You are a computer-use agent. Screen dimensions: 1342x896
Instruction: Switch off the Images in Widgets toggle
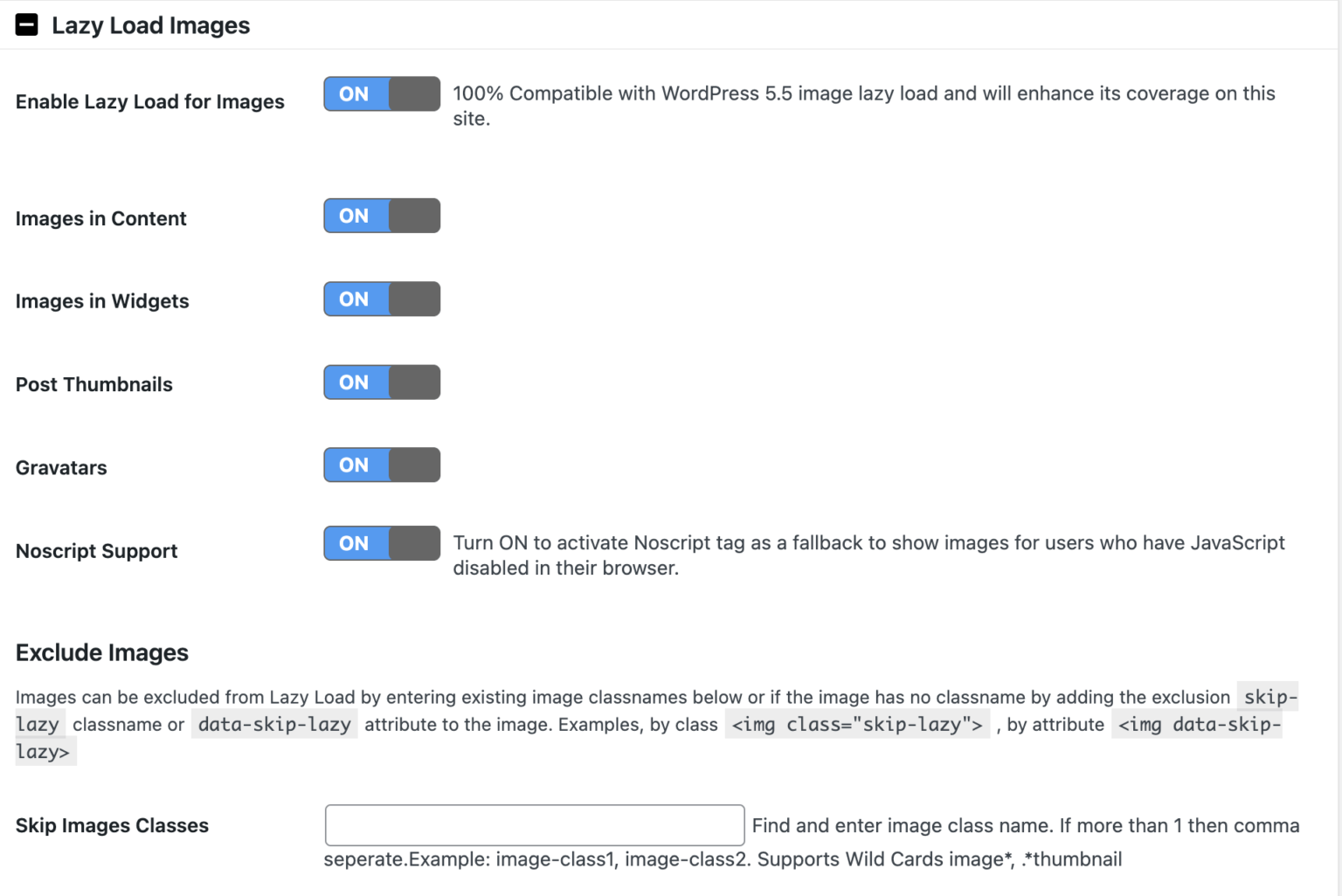tap(382, 299)
